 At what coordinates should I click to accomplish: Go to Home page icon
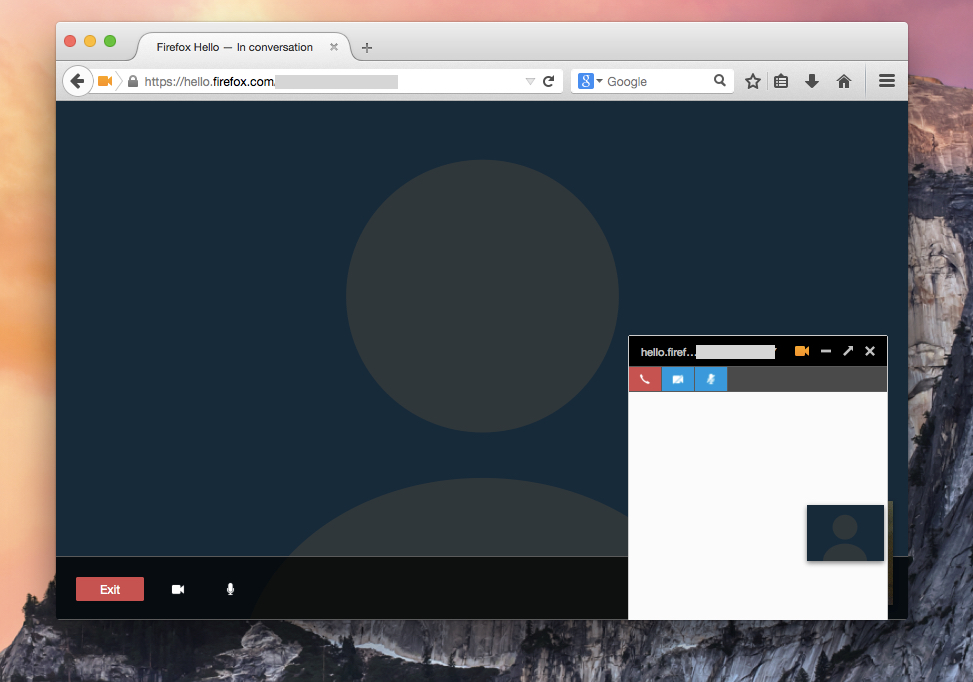(844, 81)
